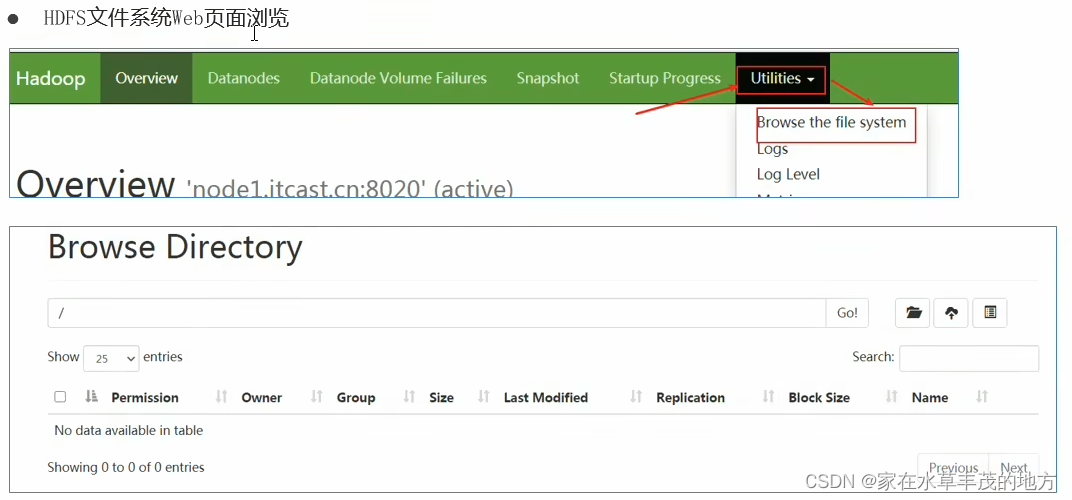Image resolution: width=1072 pixels, height=500 pixels.
Task: Click 'Showing 0 to 0 of 0 entries' text
Action: 126,468
